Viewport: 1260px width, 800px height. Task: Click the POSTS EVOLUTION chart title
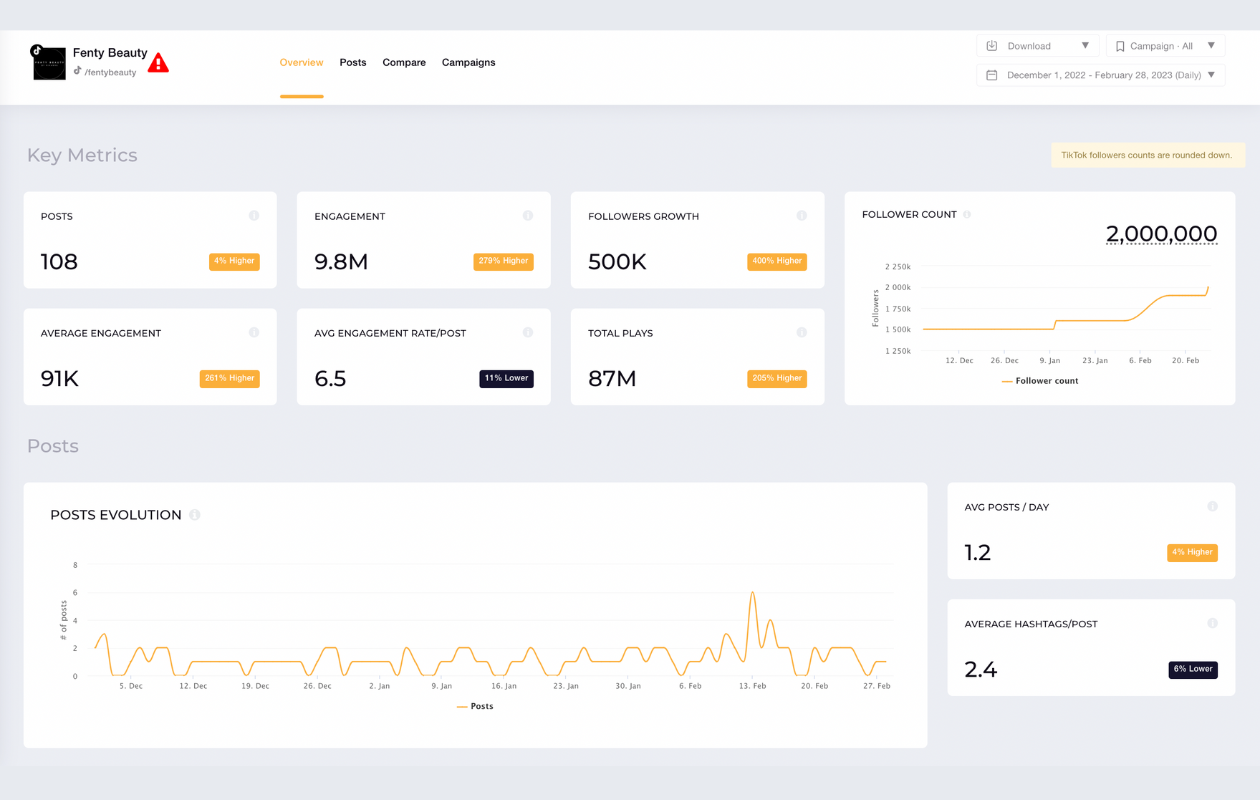[x=116, y=515]
